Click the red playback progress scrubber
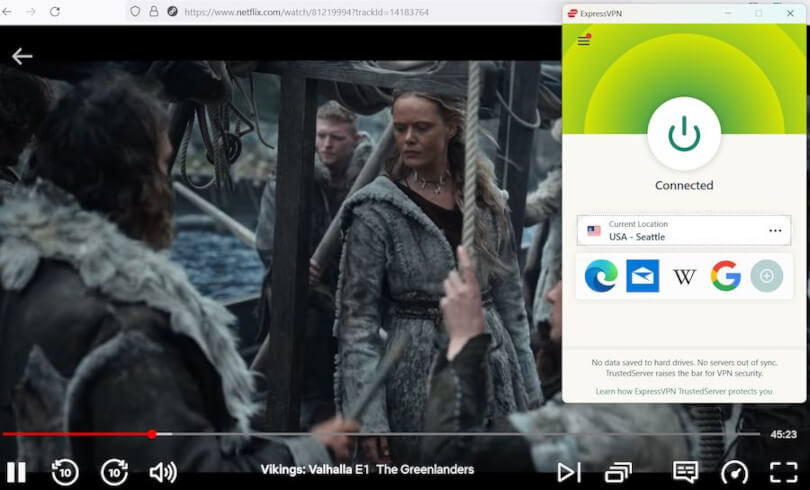 click(x=151, y=434)
